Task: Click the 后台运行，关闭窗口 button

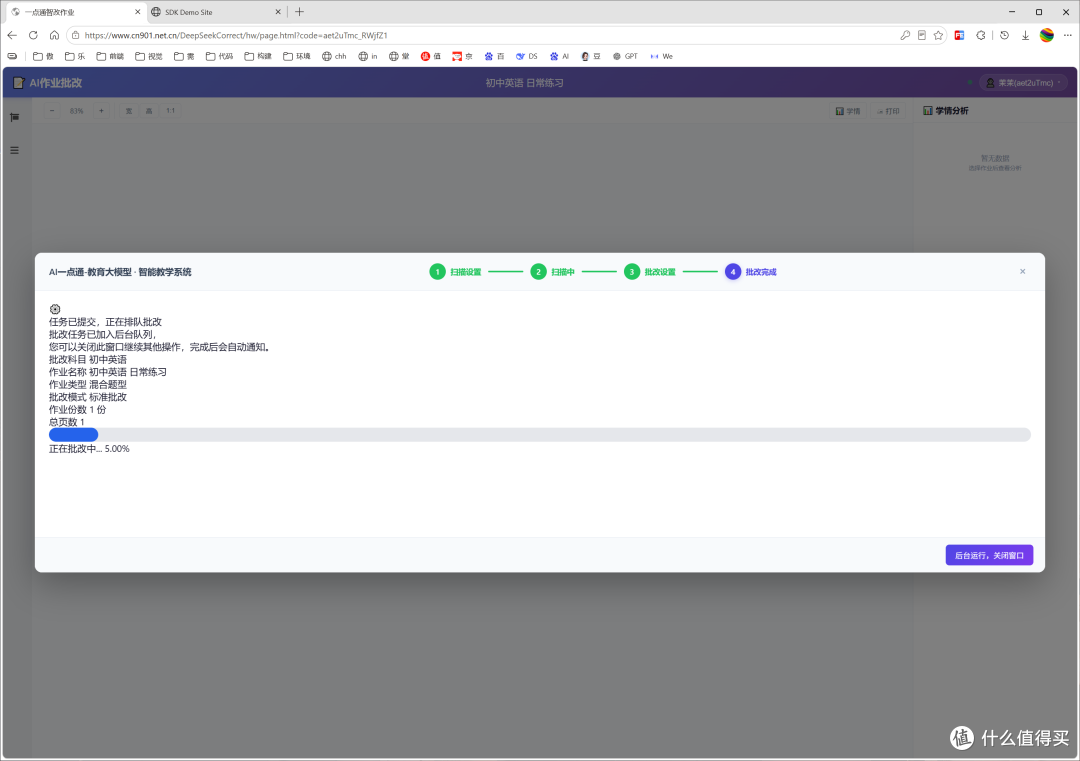Action: [989, 555]
